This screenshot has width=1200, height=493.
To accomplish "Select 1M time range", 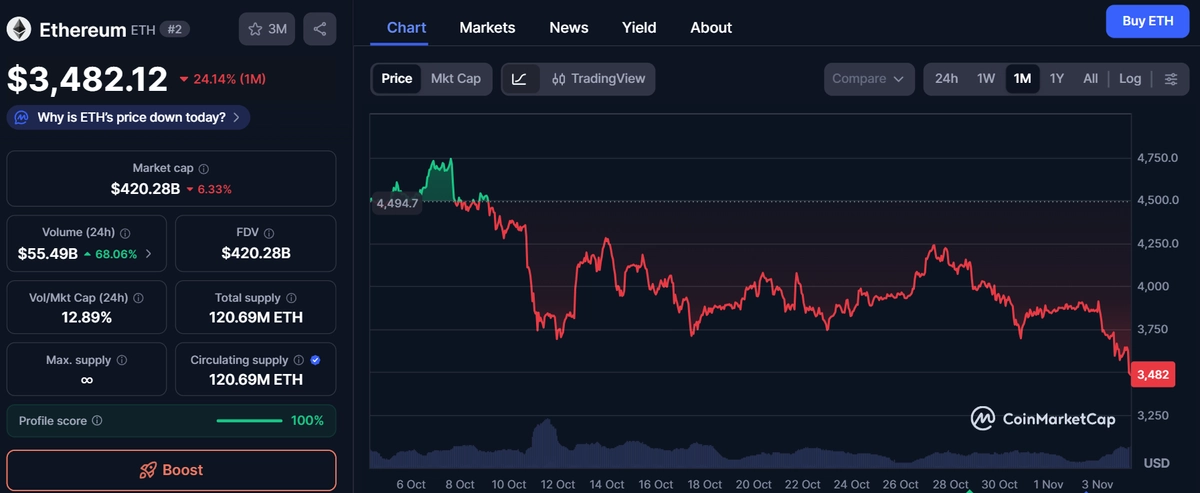I will [1022, 79].
